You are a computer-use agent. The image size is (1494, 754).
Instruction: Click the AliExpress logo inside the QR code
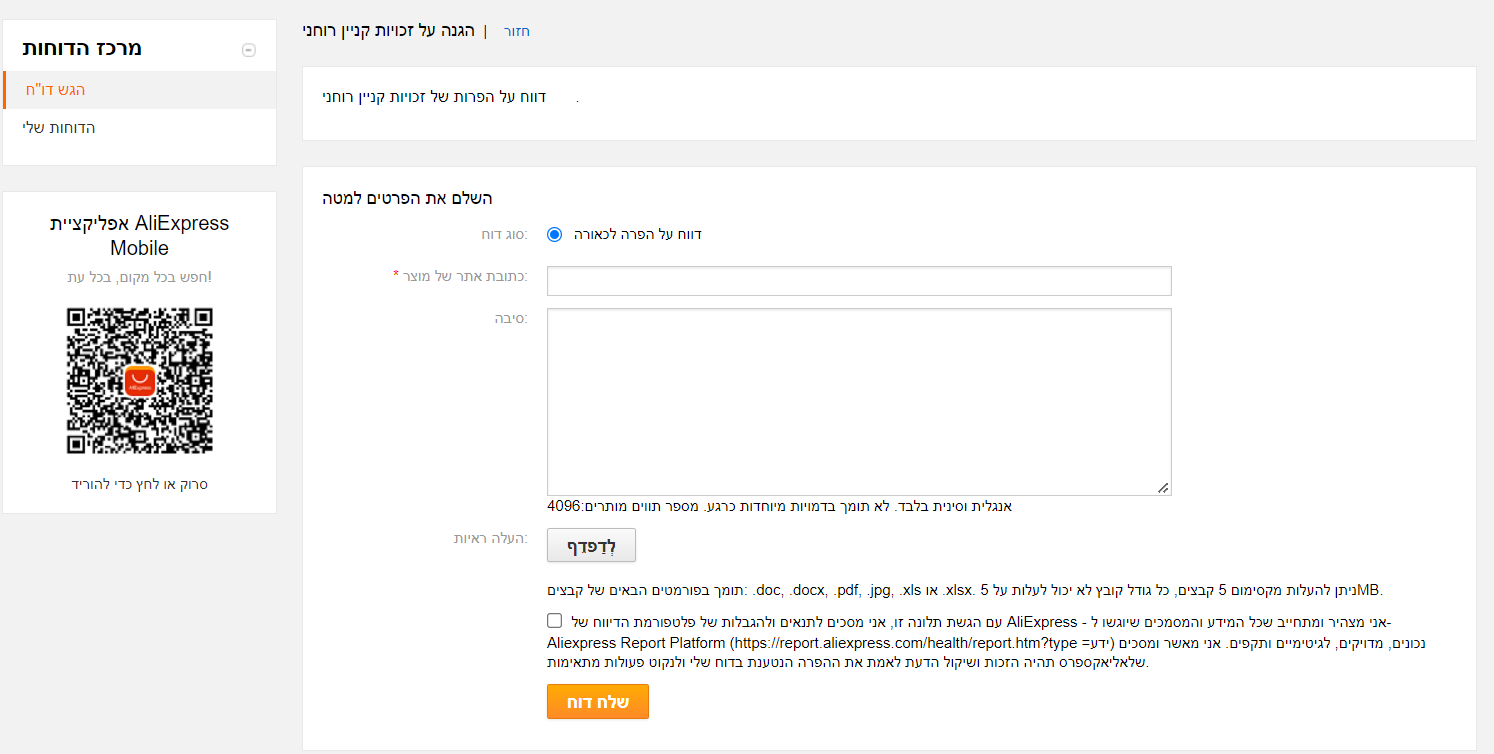click(x=139, y=381)
